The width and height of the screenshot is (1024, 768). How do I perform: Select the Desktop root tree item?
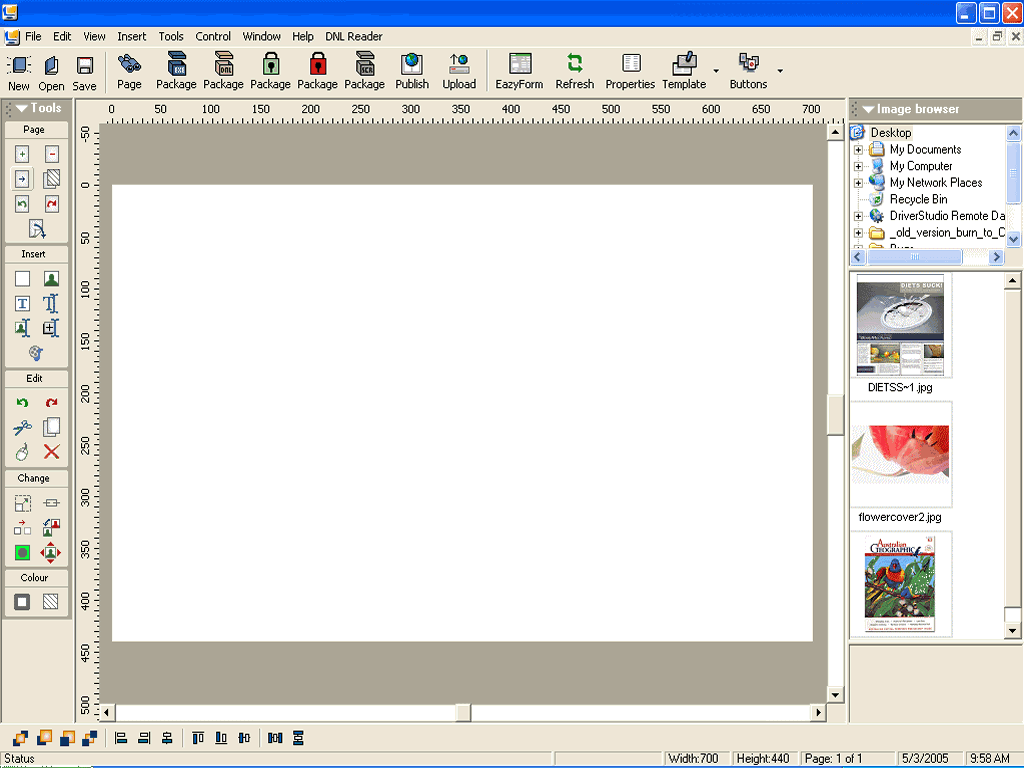(891, 133)
